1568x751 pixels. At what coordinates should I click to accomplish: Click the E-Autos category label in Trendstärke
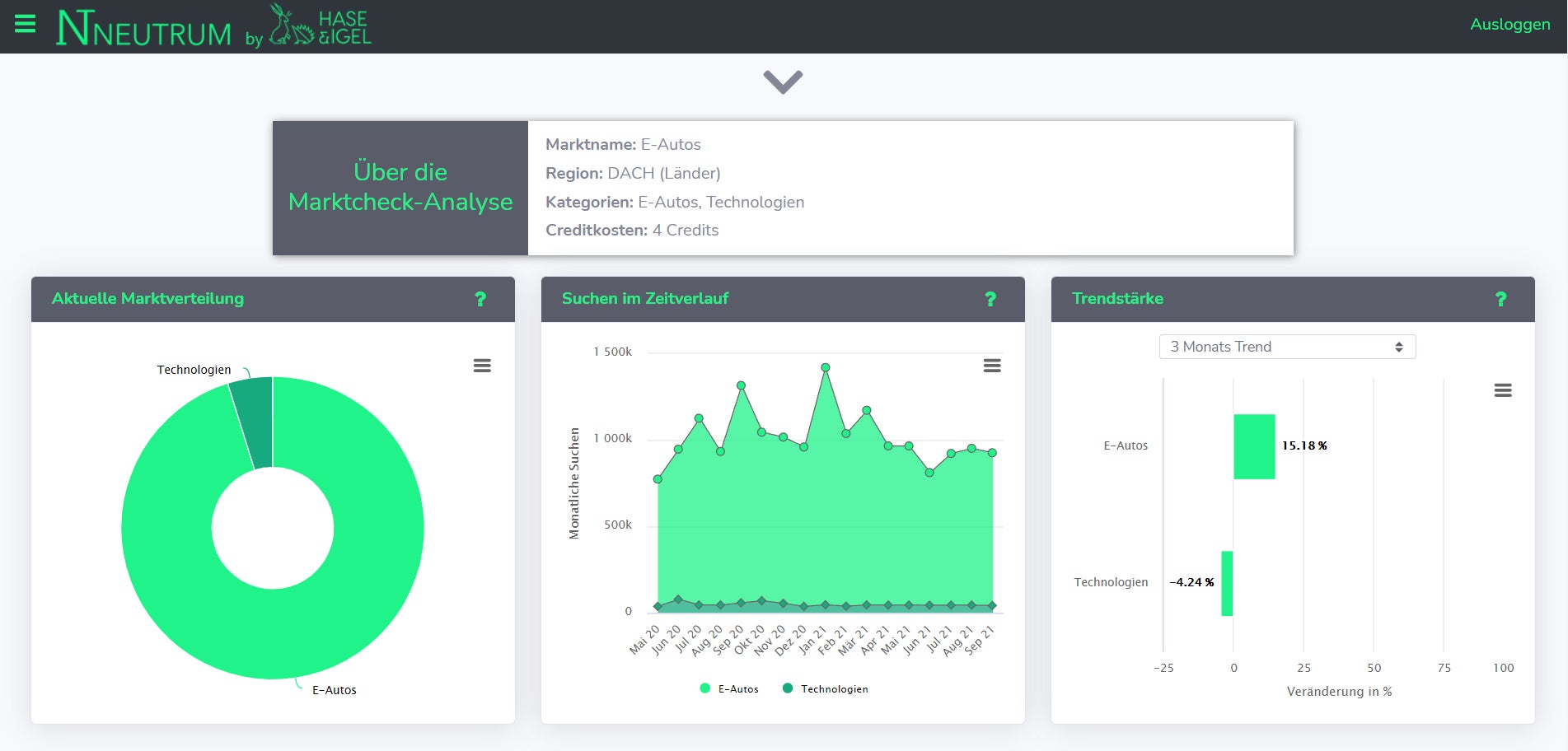1126,445
